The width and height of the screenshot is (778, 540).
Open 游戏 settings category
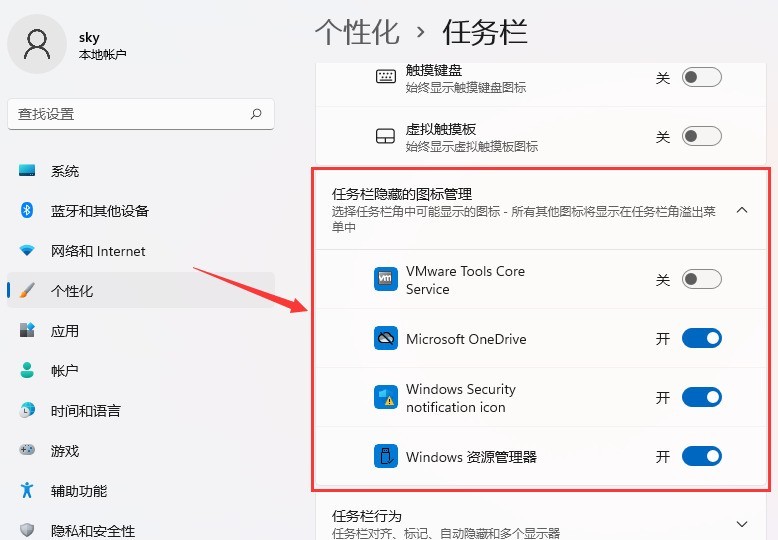141,450
